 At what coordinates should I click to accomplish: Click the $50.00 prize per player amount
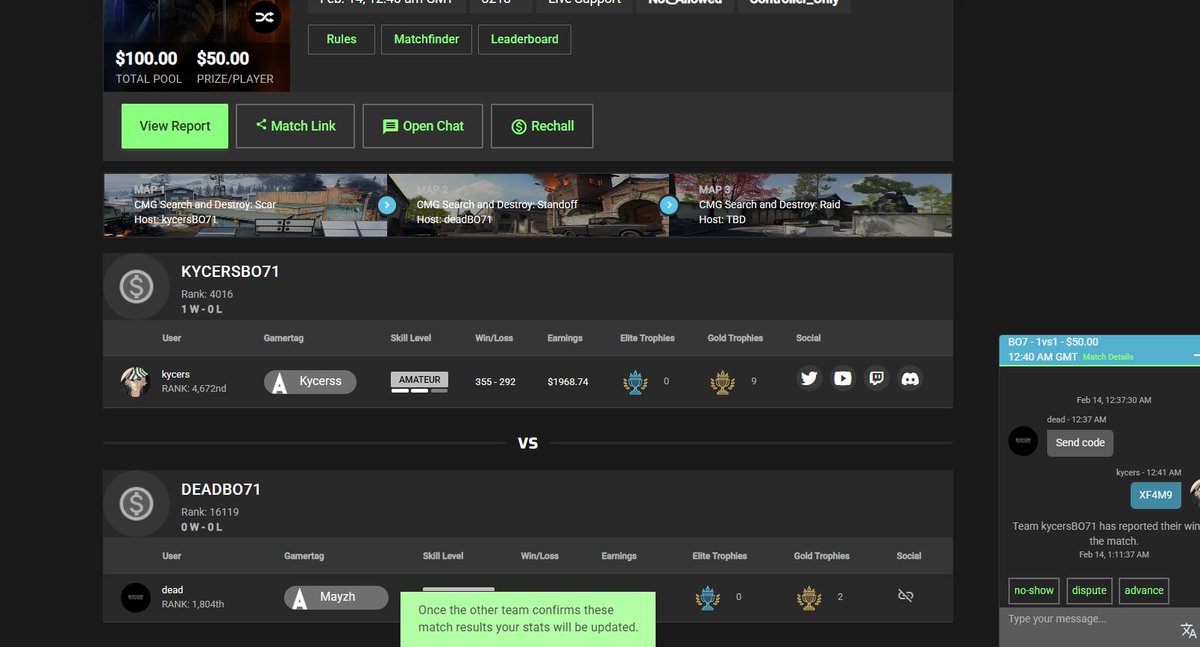(x=223, y=59)
